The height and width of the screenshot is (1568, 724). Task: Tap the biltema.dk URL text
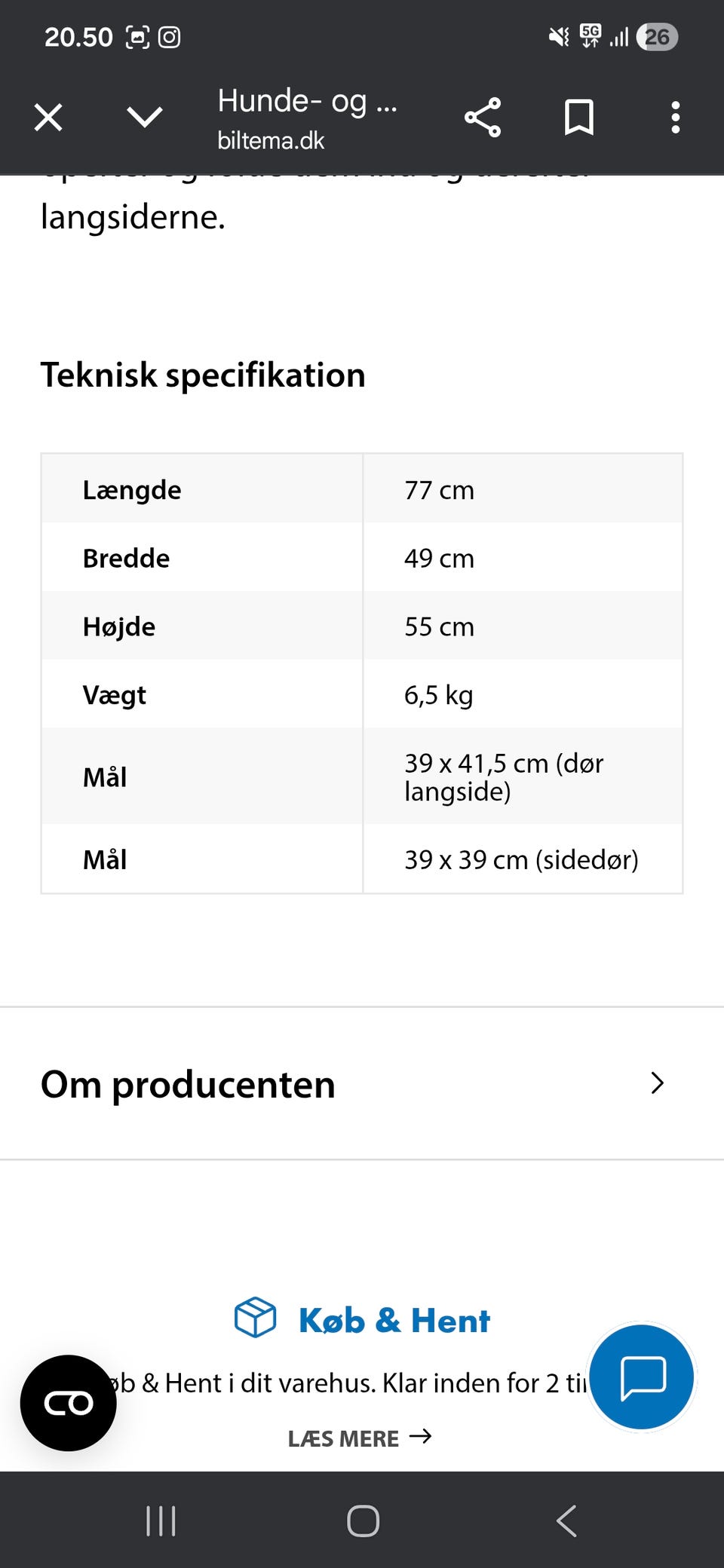[x=271, y=141]
